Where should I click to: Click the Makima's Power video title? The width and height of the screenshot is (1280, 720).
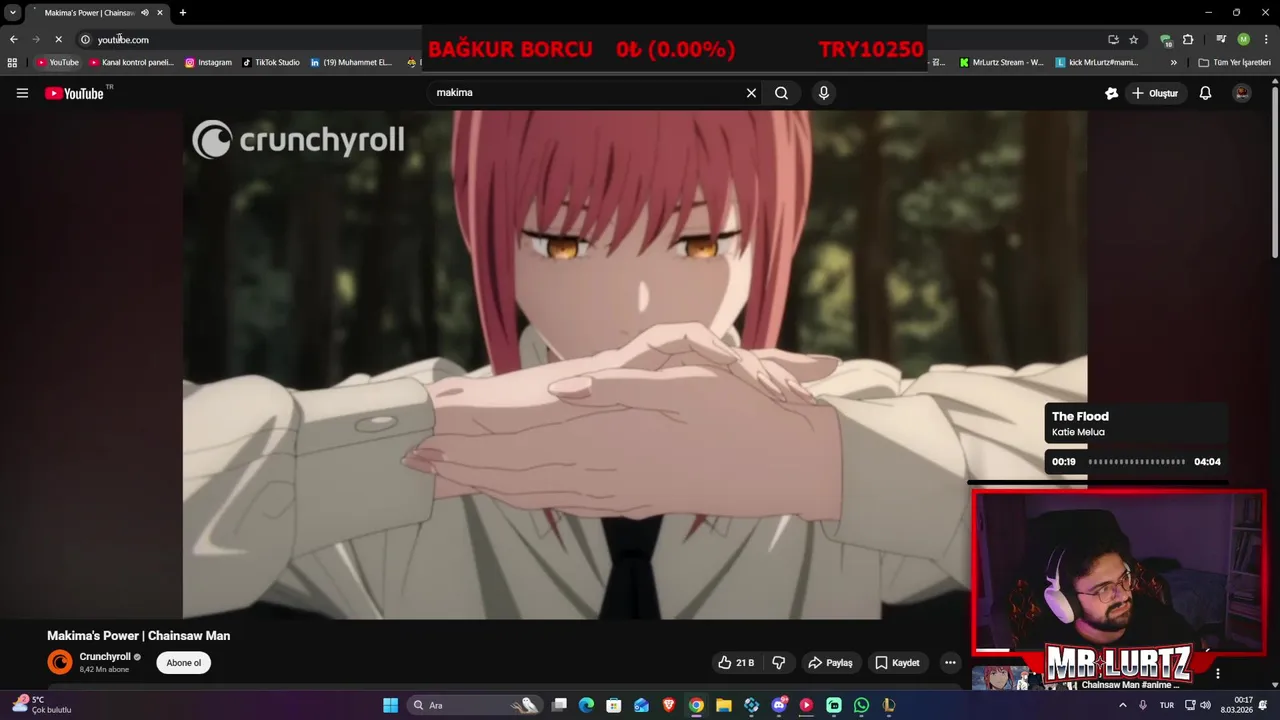(x=138, y=636)
